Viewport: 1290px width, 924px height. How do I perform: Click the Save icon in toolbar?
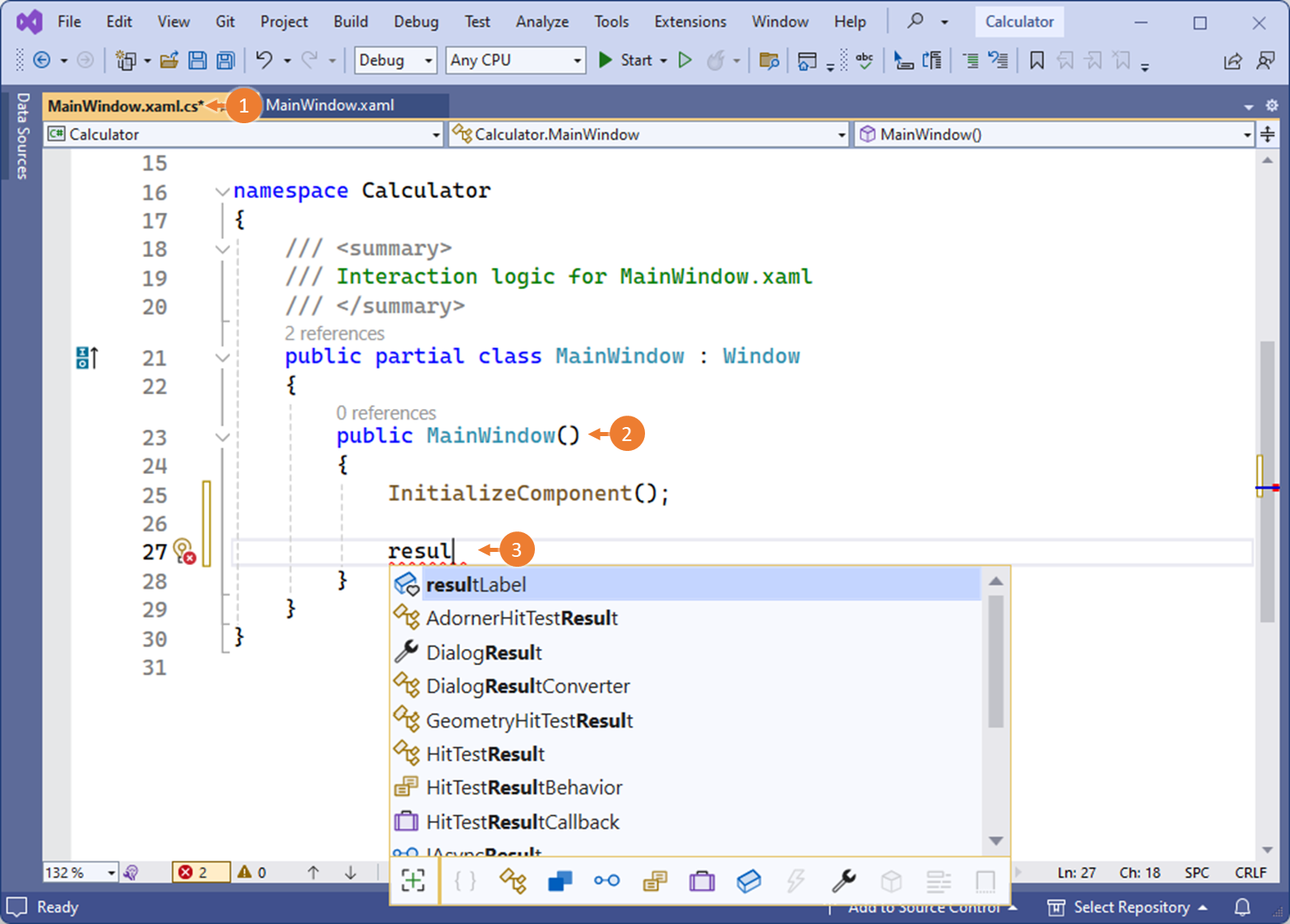tap(197, 60)
